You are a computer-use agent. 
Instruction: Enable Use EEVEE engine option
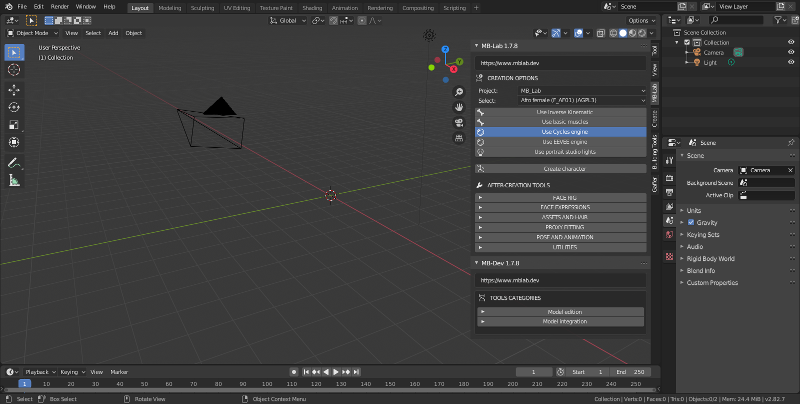tap(565, 142)
